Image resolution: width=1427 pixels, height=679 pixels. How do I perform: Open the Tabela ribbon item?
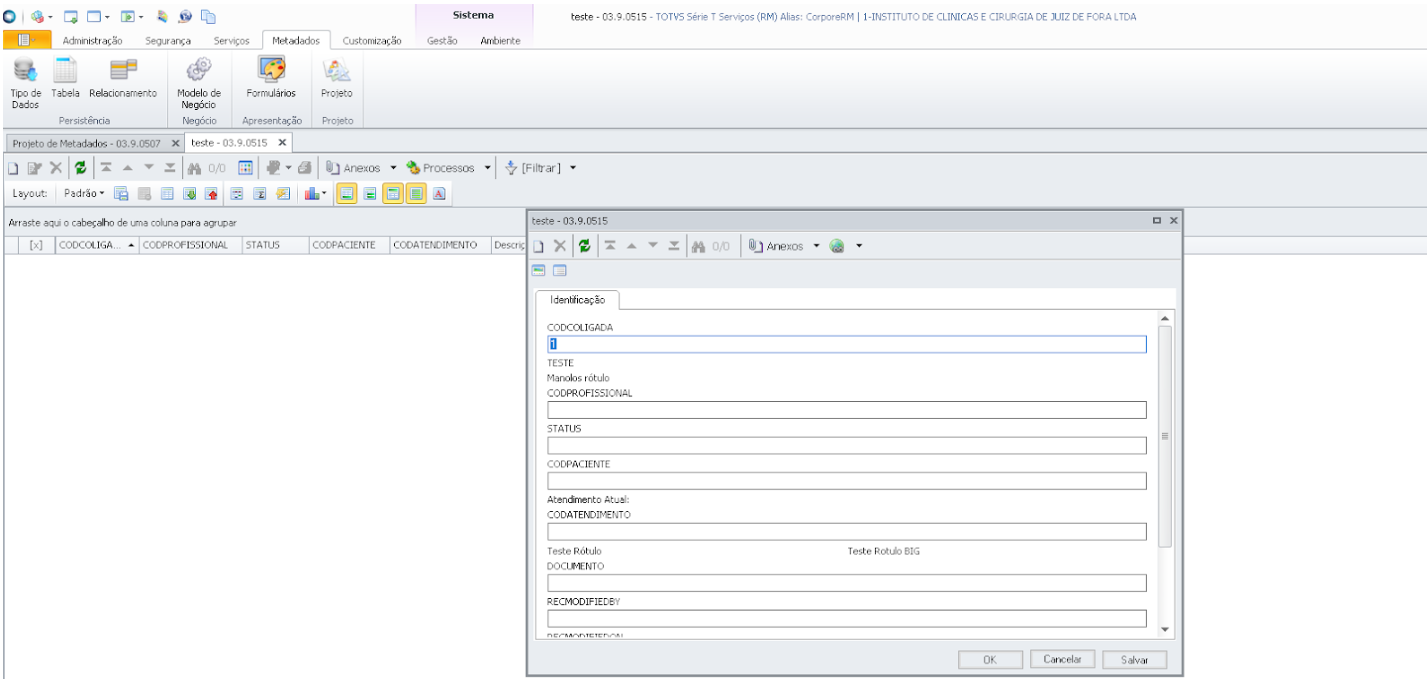[65, 77]
